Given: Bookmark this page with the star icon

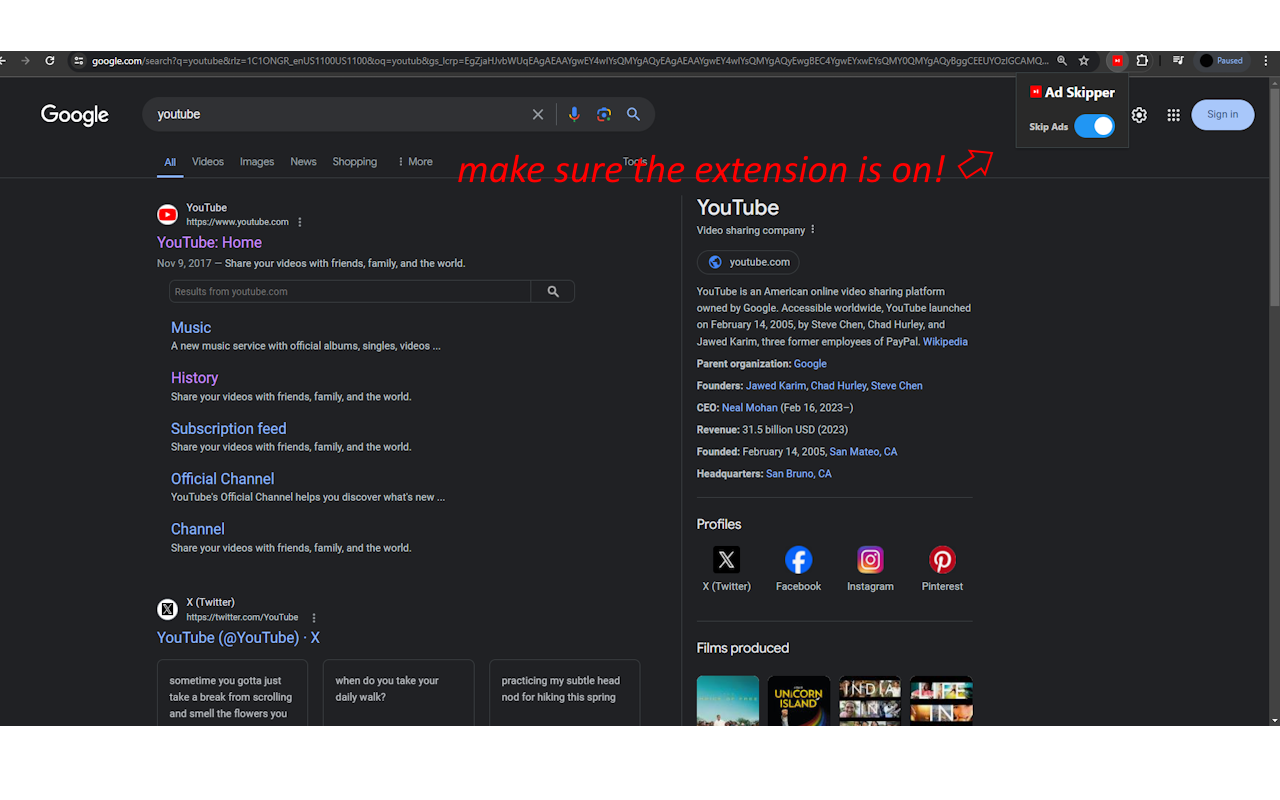Looking at the screenshot, I should pyautogui.click(x=1084, y=61).
